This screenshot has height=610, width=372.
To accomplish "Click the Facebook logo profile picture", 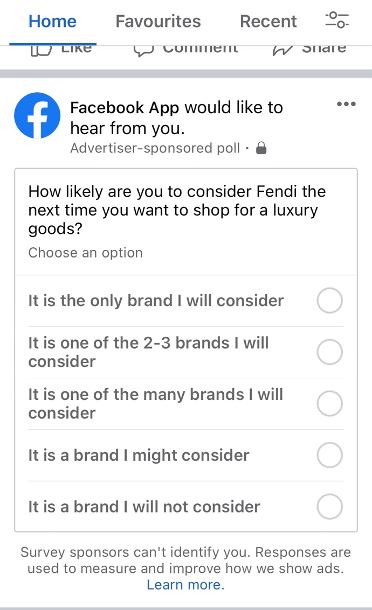I will pyautogui.click(x=37, y=116).
